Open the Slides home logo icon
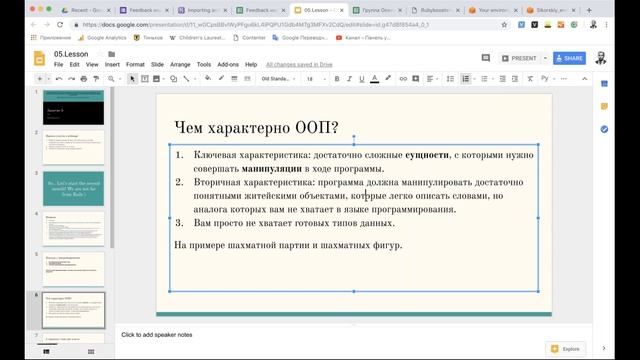The image size is (640, 360). pyautogui.click(x=40, y=59)
